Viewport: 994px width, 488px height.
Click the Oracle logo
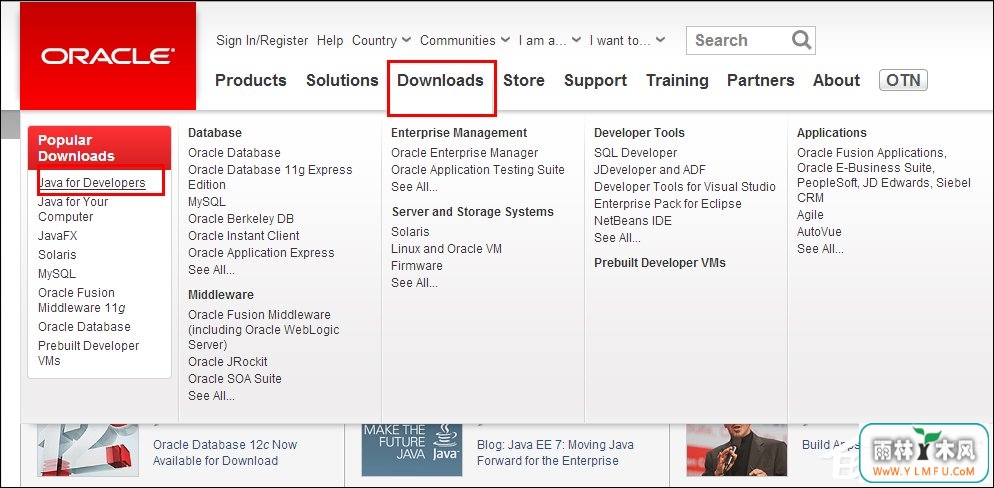(108, 56)
